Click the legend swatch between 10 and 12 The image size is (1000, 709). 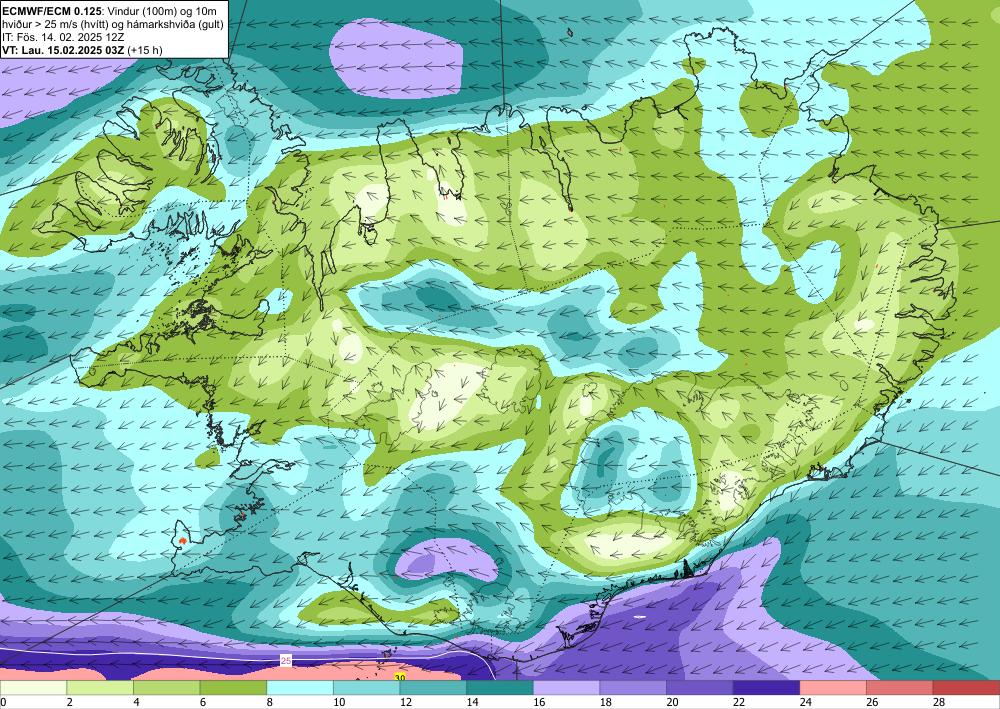pos(366,688)
